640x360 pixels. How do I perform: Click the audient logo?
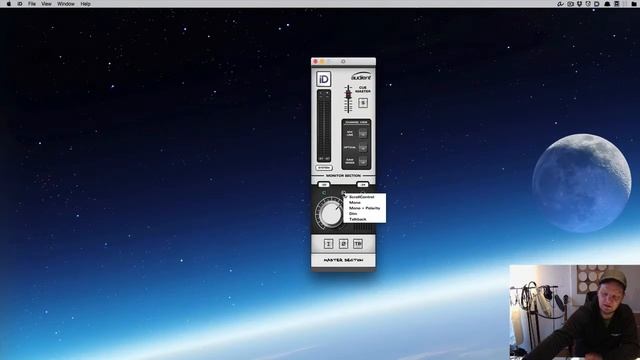point(361,76)
